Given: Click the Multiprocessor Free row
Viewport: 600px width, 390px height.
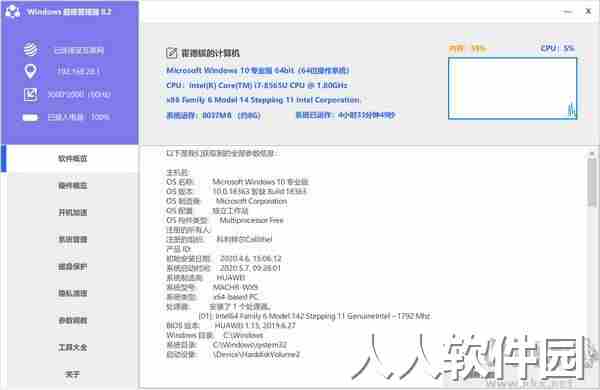Looking at the screenshot, I should [225, 220].
